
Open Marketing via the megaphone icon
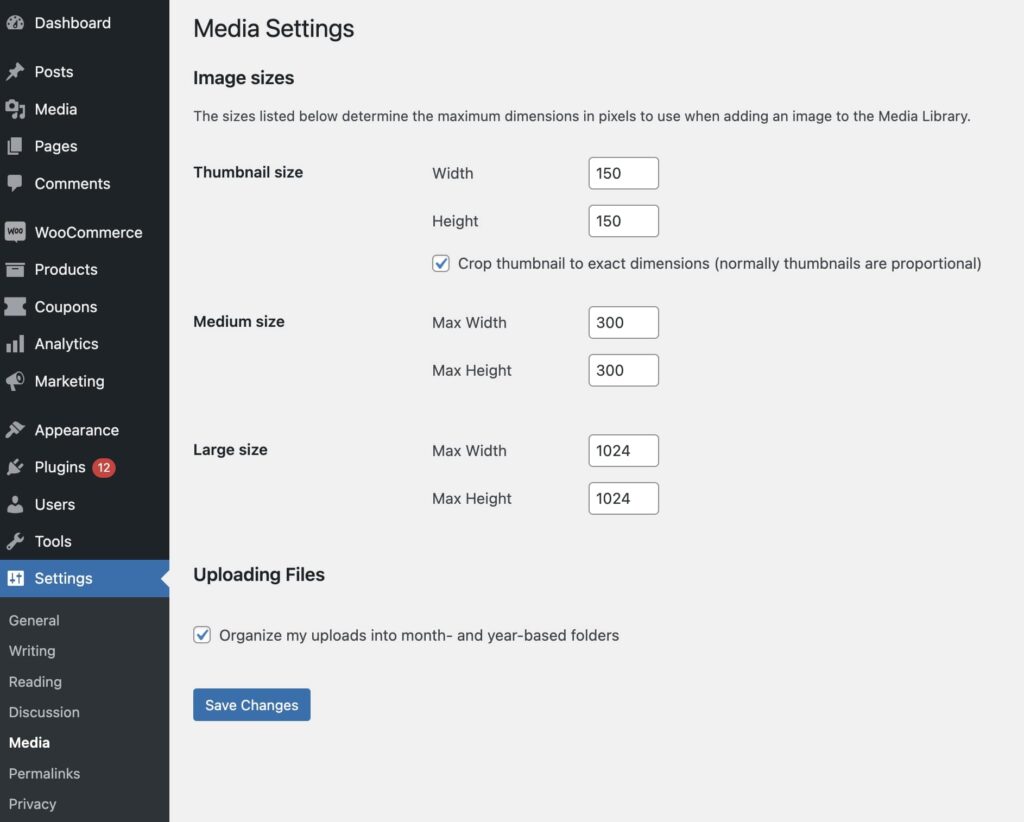coord(17,381)
